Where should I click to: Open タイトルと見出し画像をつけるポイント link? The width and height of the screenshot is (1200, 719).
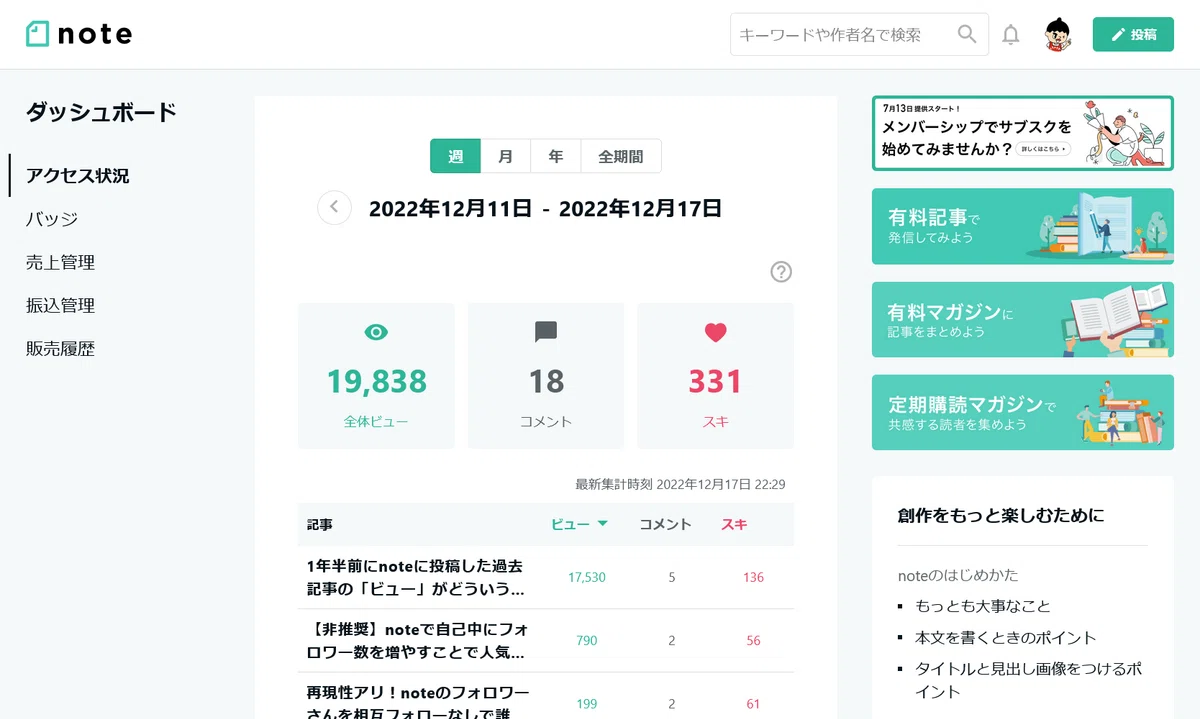click(x=1029, y=680)
